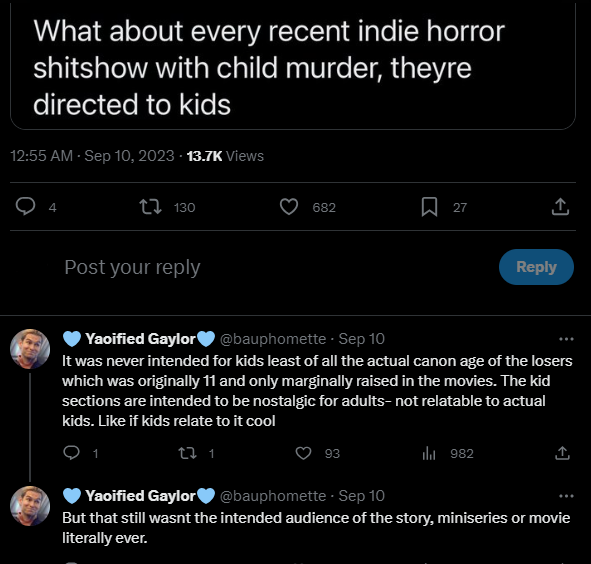Open @bauphomette handle in first reply
The width and height of the screenshot is (591, 564).
click(x=273, y=339)
